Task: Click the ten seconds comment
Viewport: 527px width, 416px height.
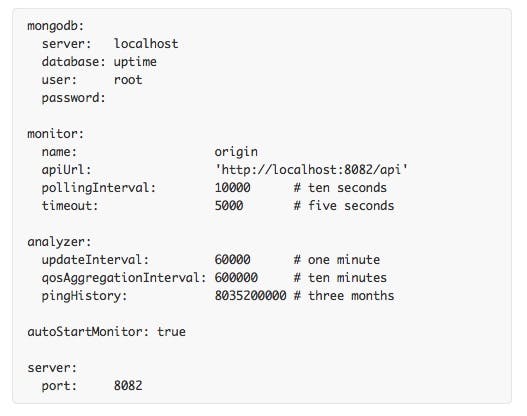Action: pos(340,188)
